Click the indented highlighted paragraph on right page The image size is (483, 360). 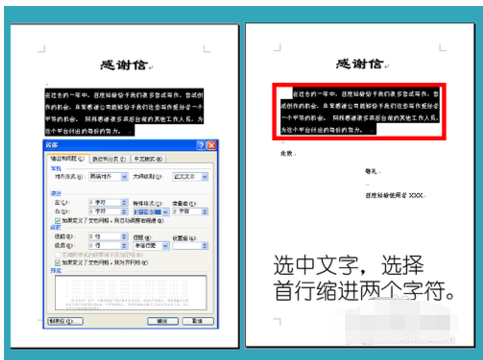[x=360, y=111]
